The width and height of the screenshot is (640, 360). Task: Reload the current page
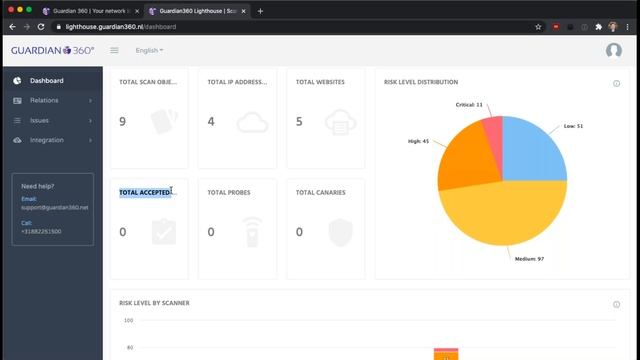pos(41,27)
